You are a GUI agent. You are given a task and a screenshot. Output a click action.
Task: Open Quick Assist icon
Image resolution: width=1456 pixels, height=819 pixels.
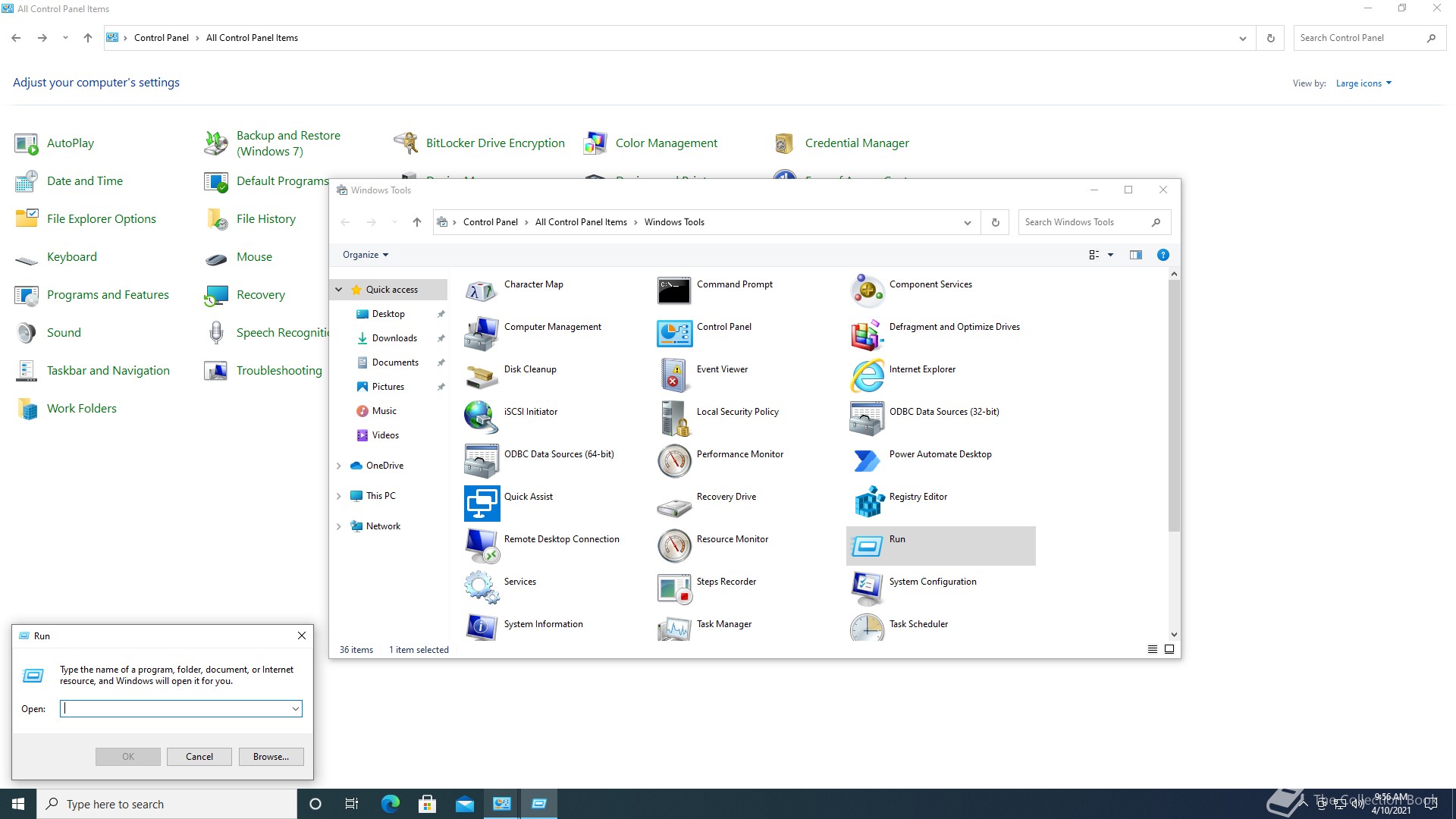[x=482, y=504]
